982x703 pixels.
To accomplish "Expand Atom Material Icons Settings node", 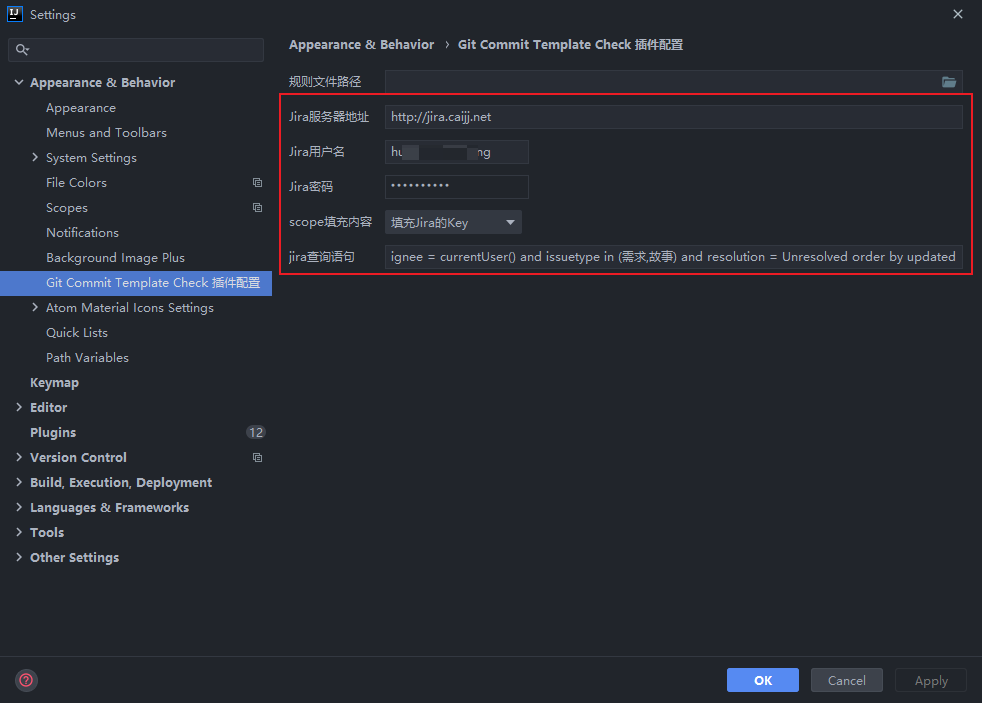I will 35,308.
